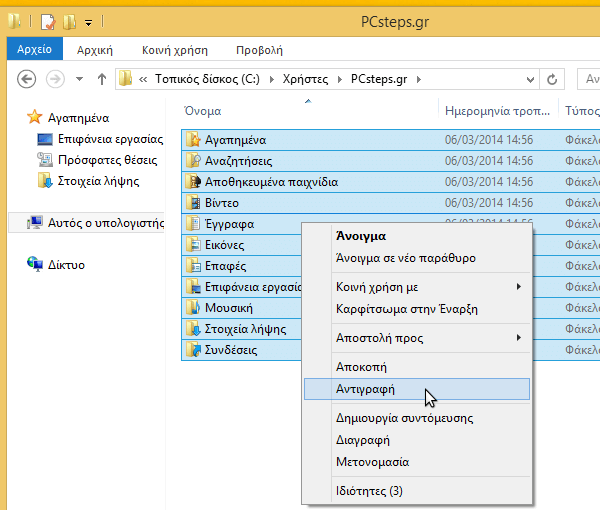Click the Βίντεο folder icon

(x=193, y=203)
